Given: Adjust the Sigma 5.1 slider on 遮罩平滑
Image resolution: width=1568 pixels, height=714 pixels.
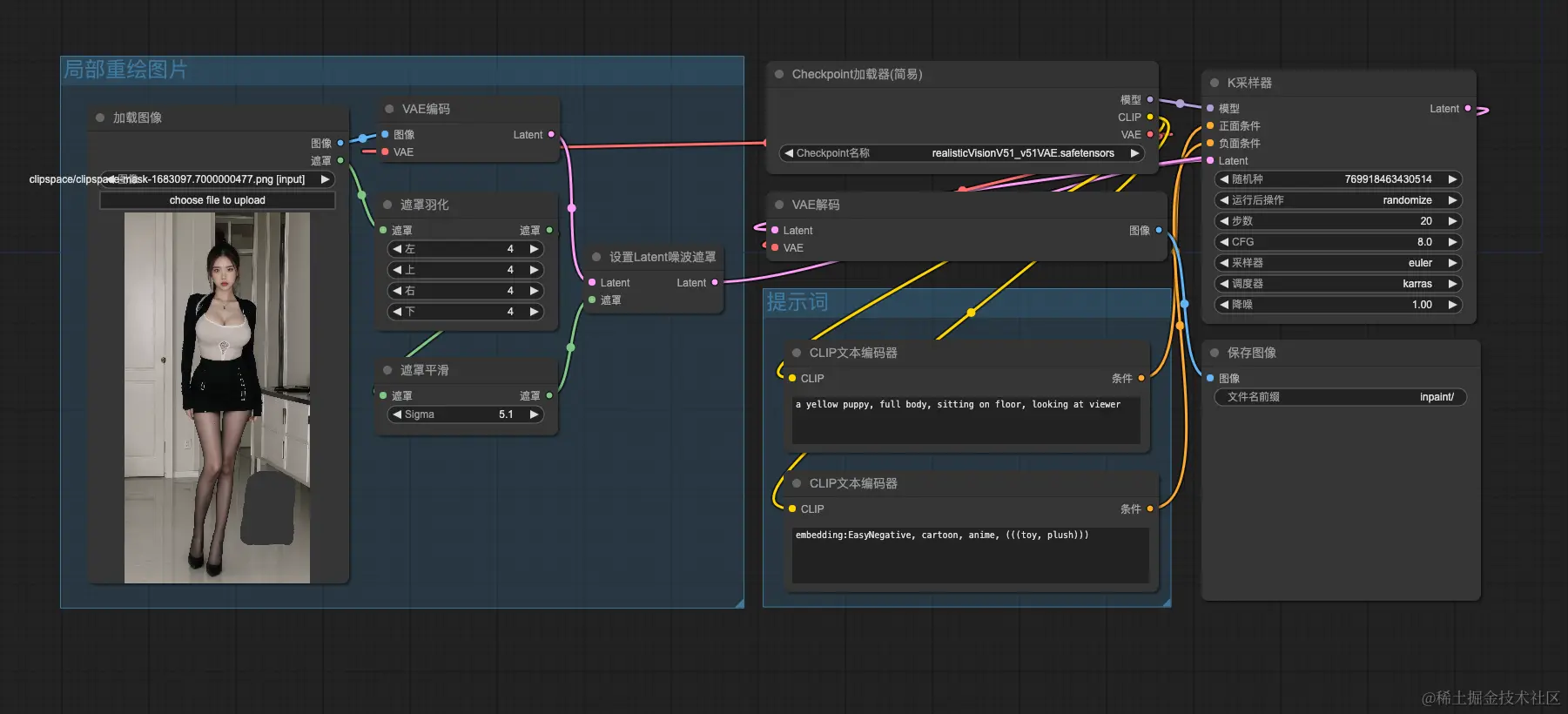Looking at the screenshot, I should pyautogui.click(x=466, y=414).
